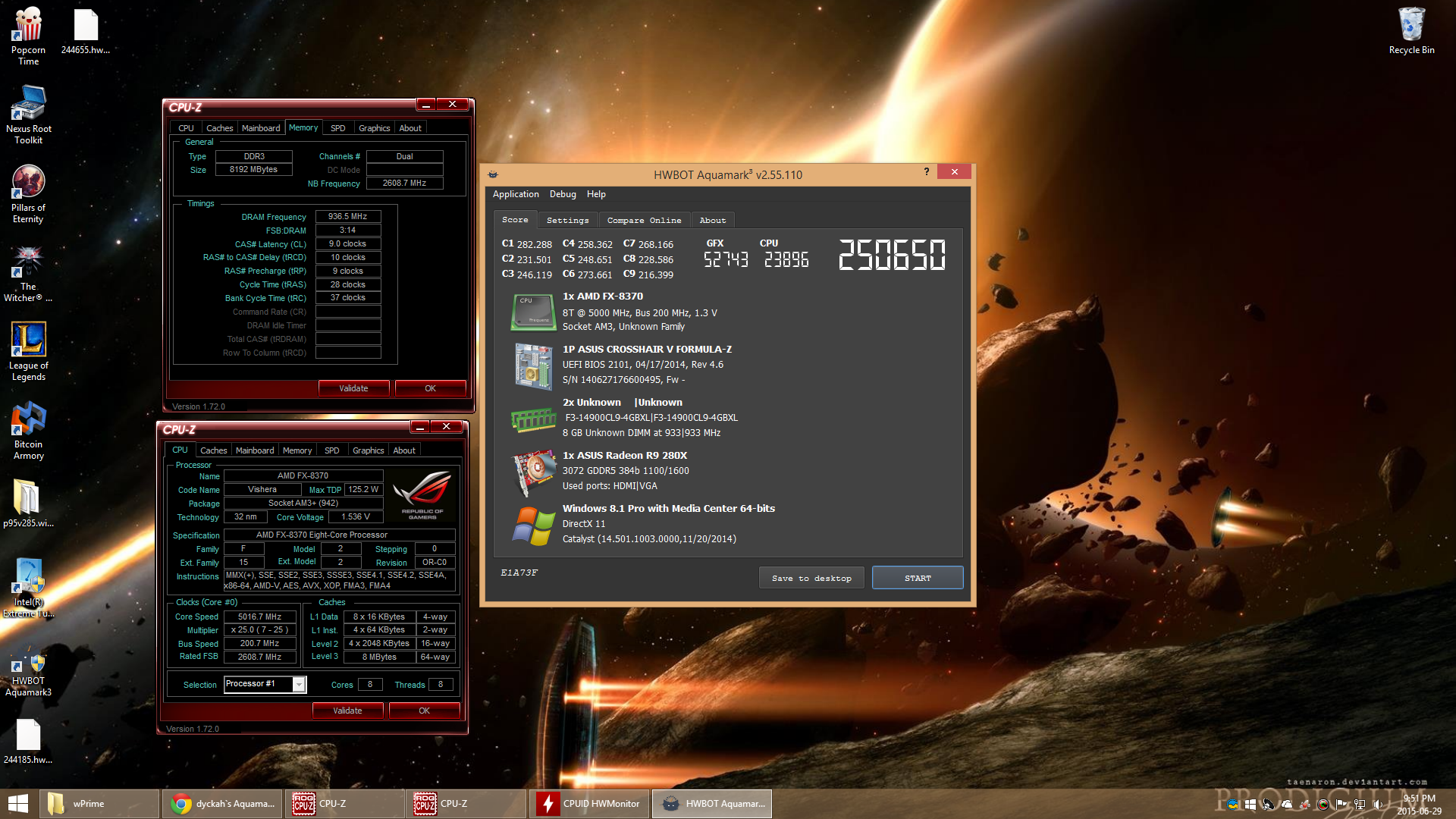Viewport: 1456px width, 819px height.
Task: Open the p95v285 zip folder icon
Action: pyautogui.click(x=28, y=504)
